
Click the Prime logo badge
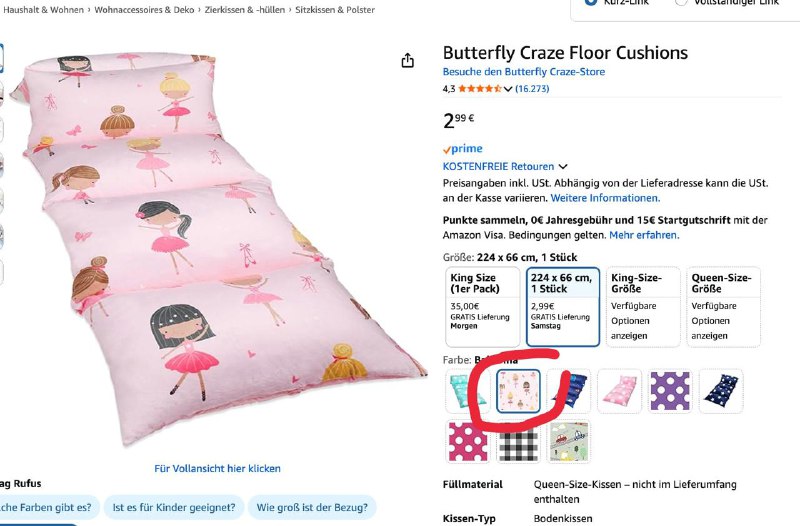tap(462, 149)
